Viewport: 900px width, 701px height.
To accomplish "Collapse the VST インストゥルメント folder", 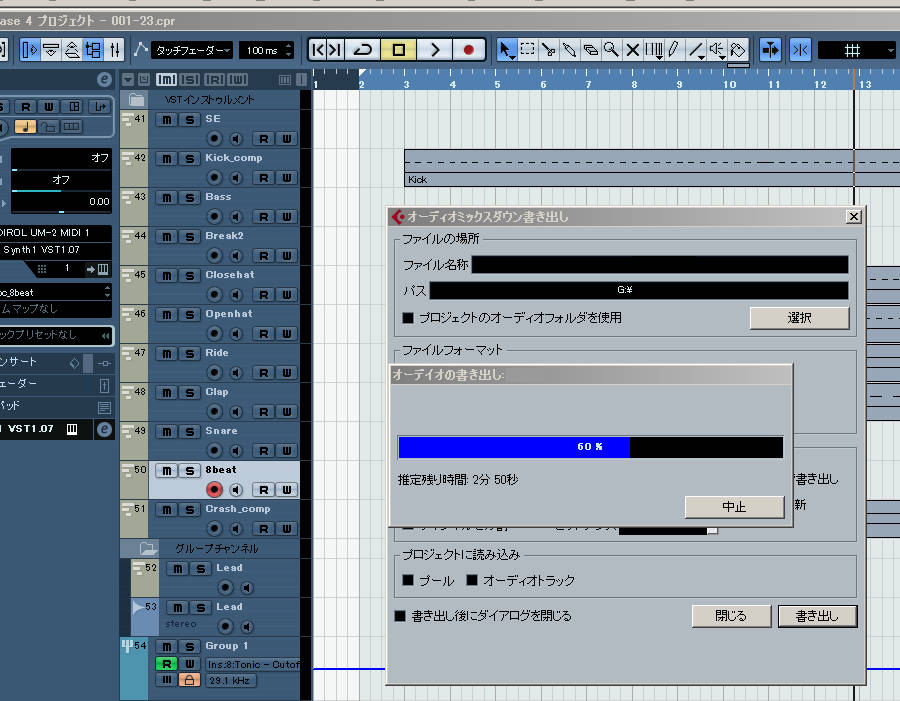I will point(137,99).
